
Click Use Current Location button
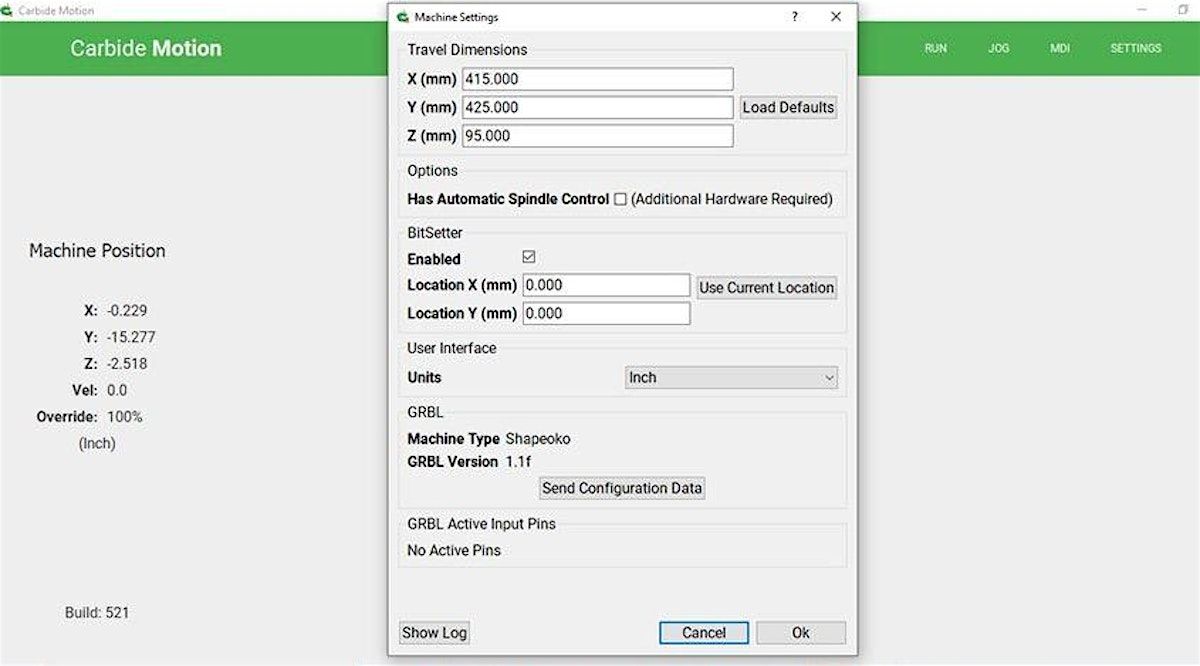point(766,287)
